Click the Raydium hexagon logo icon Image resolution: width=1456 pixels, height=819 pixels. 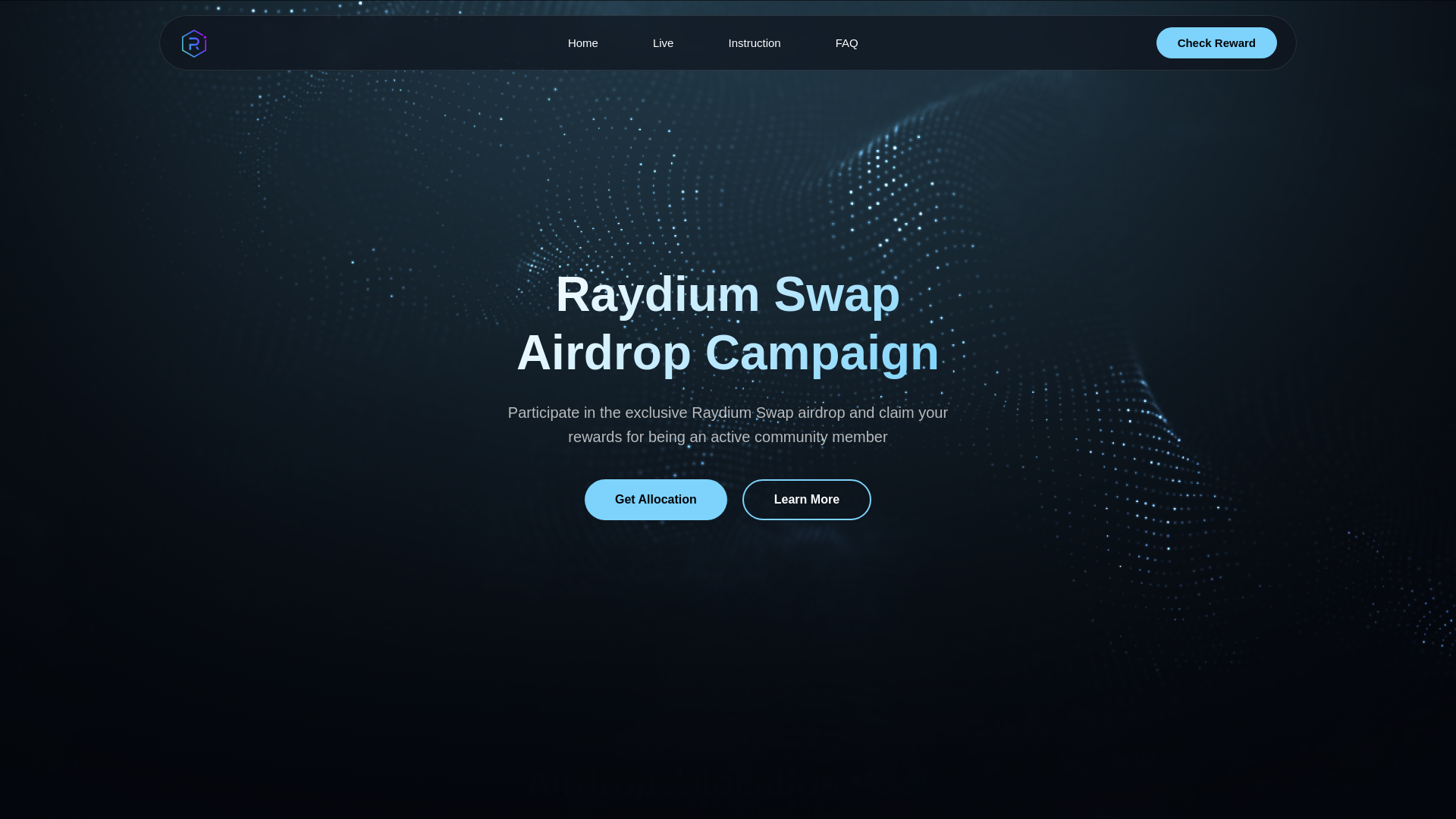tap(194, 43)
